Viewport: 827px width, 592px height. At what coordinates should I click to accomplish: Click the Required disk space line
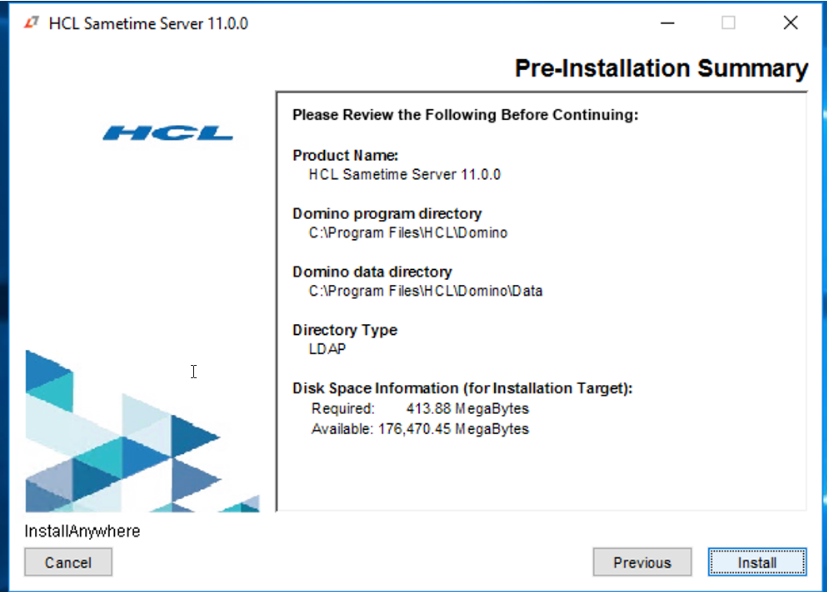[x=420, y=408]
